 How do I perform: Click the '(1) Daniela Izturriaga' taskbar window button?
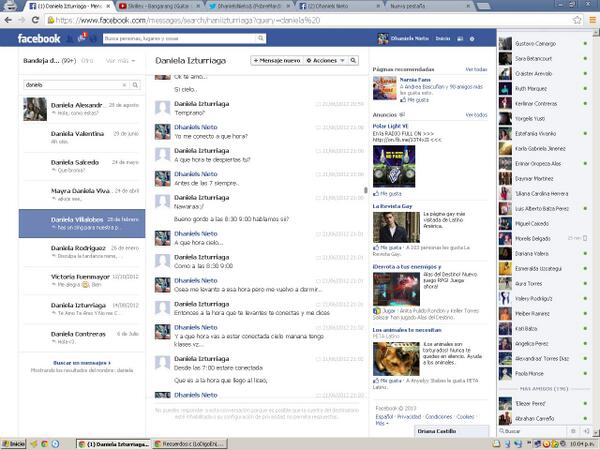click(x=114, y=444)
